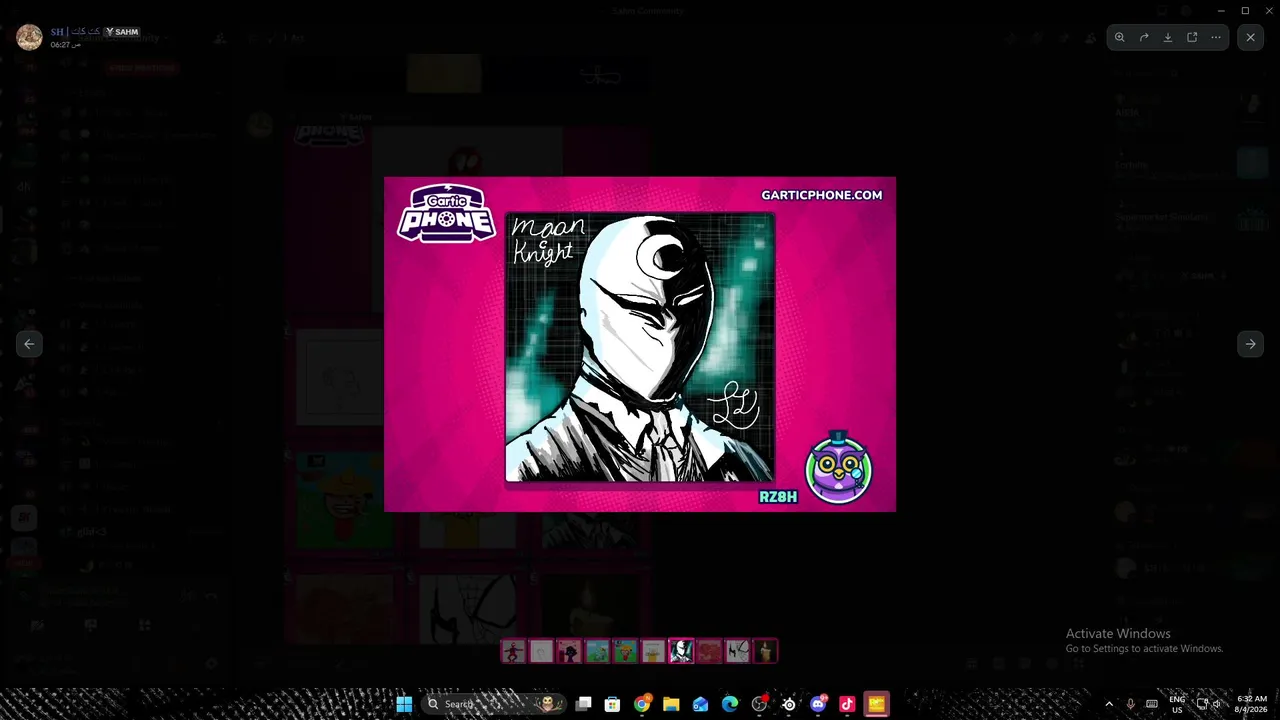The image size is (1280, 720).
Task: Click the Moon Knight drawing image
Action: pos(640,344)
